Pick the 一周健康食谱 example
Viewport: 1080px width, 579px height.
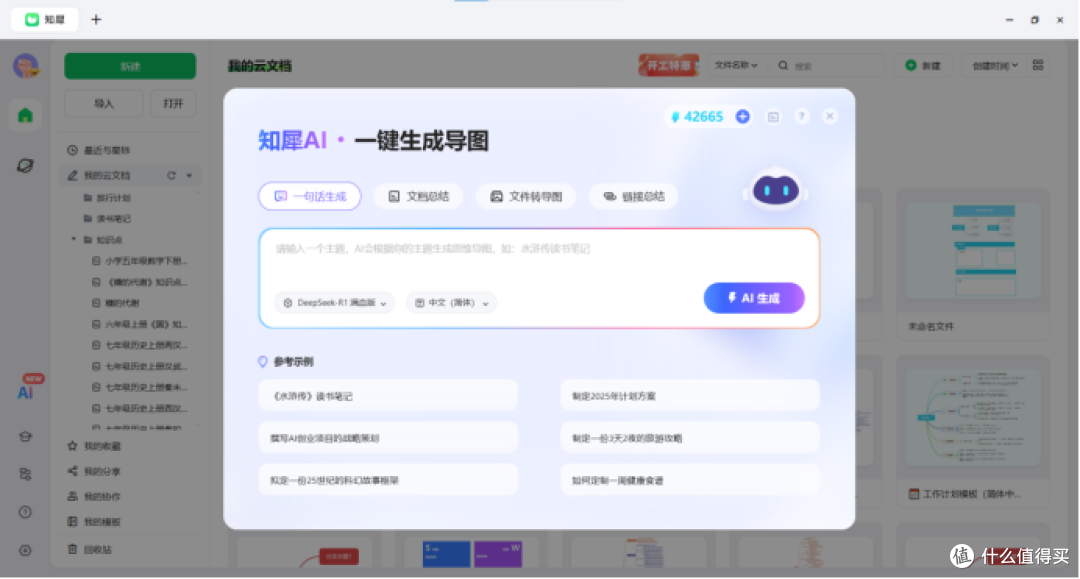(690, 480)
